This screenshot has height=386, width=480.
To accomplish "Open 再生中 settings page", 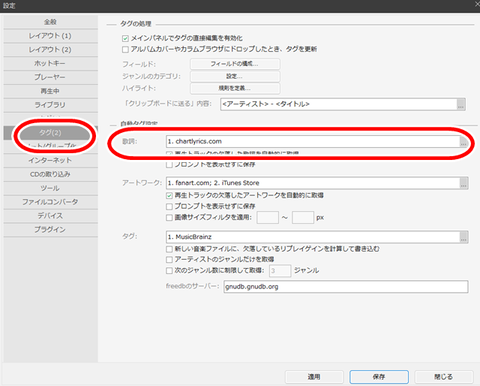I will tap(50, 91).
